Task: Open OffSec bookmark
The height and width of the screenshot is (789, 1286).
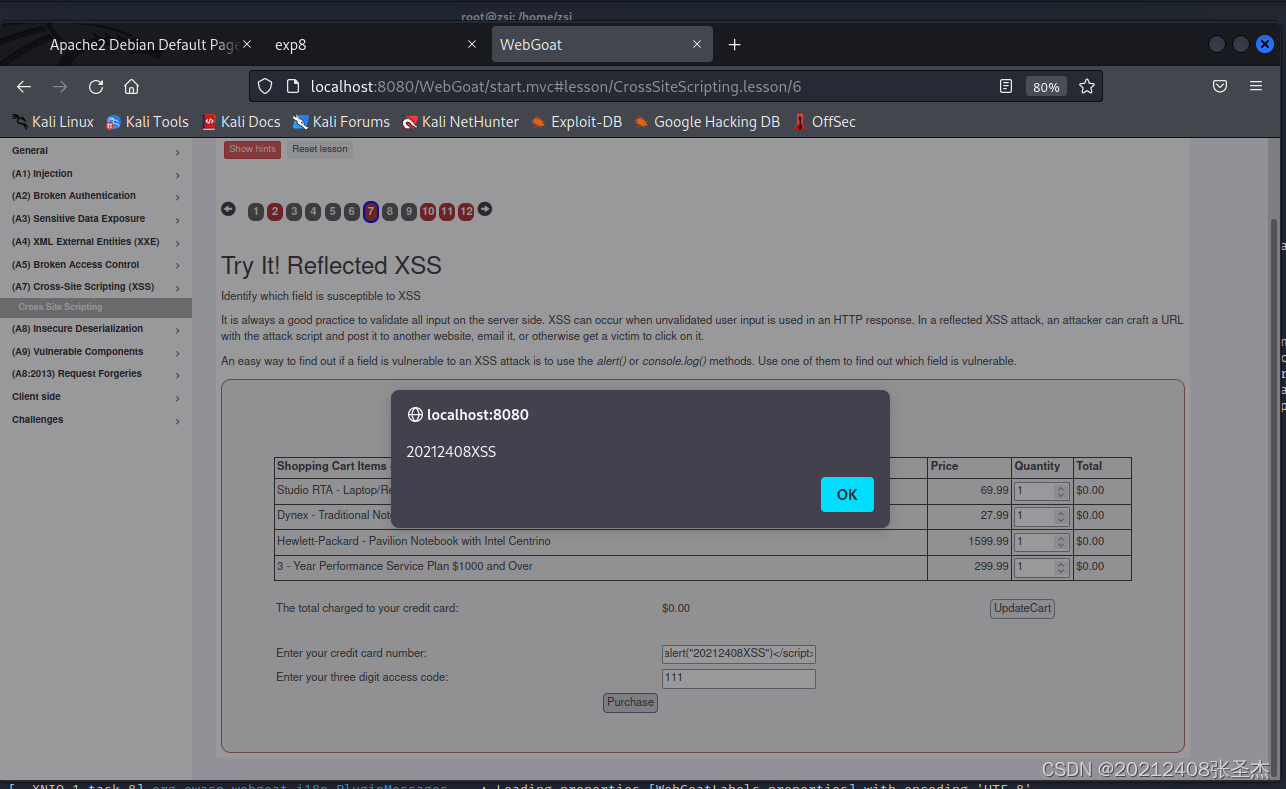Action: tap(824, 122)
